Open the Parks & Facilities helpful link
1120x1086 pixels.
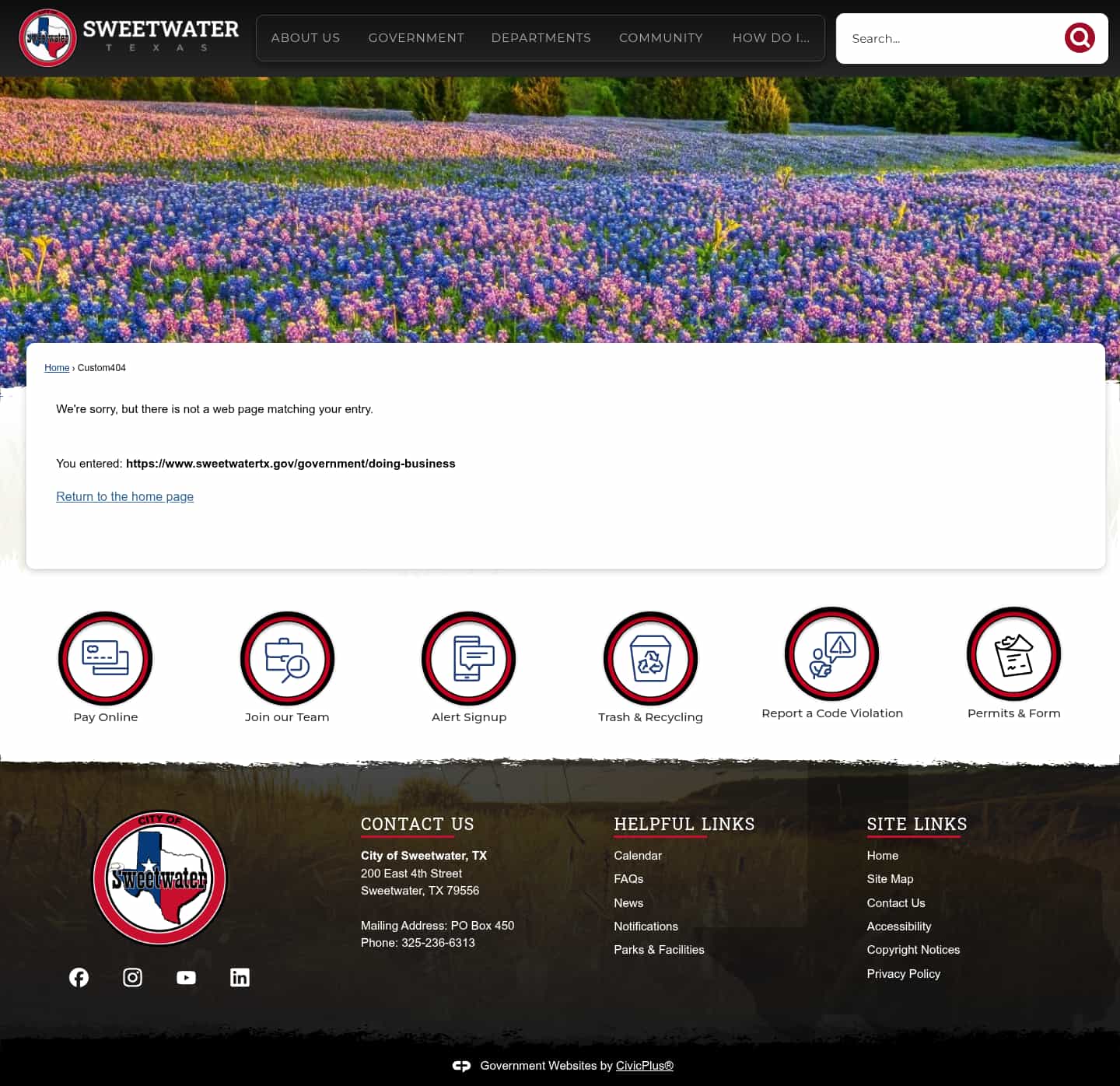[659, 950]
